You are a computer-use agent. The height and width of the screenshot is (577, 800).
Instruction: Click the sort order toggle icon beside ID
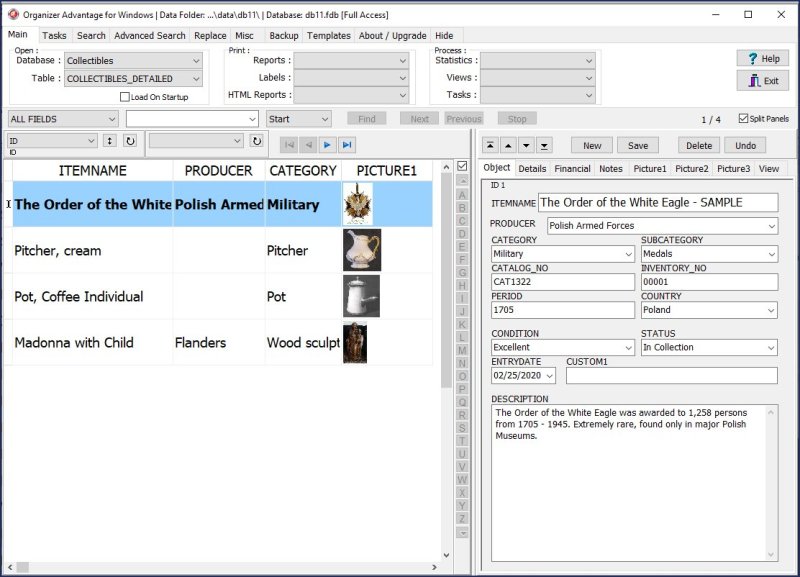110,141
